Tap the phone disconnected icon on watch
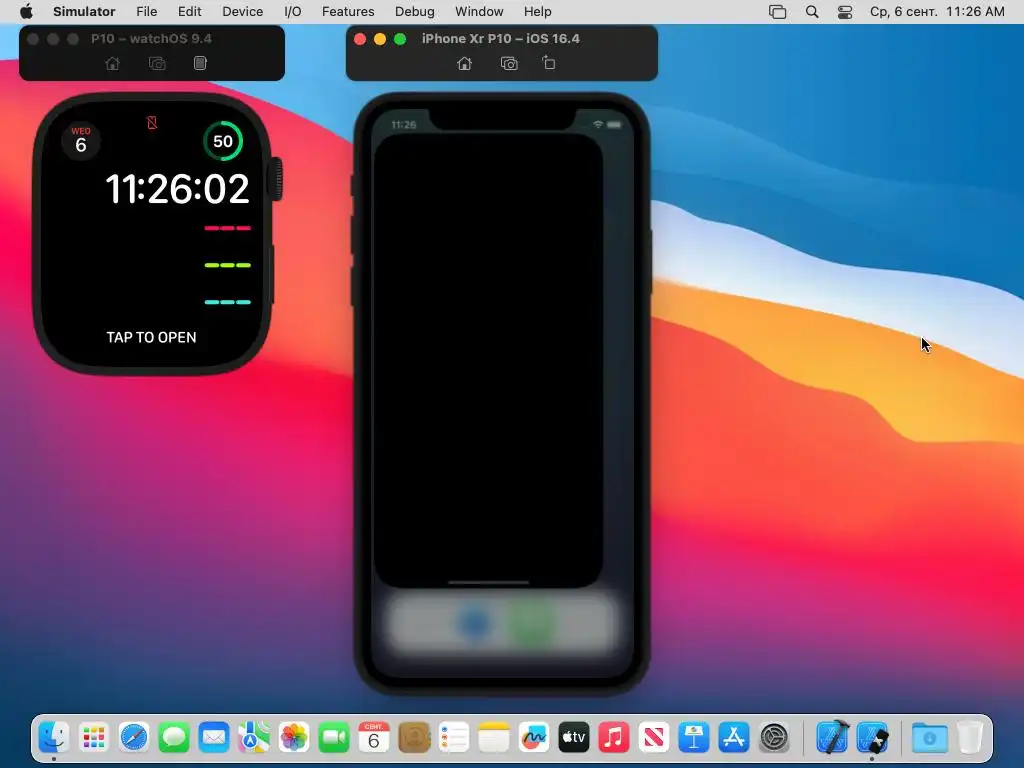Image resolution: width=1024 pixels, height=768 pixels. pyautogui.click(x=152, y=123)
